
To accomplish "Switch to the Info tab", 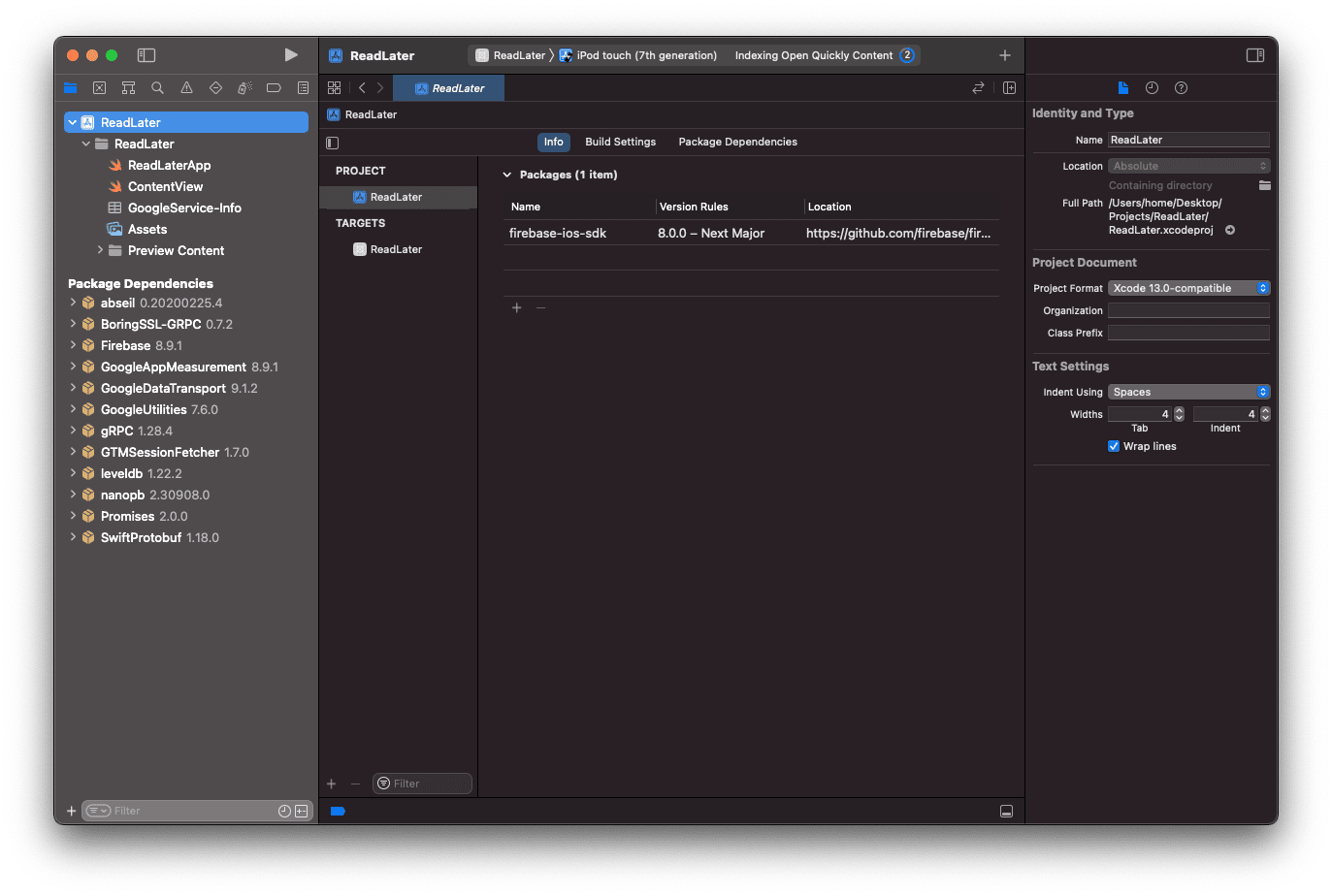I will click(553, 143).
